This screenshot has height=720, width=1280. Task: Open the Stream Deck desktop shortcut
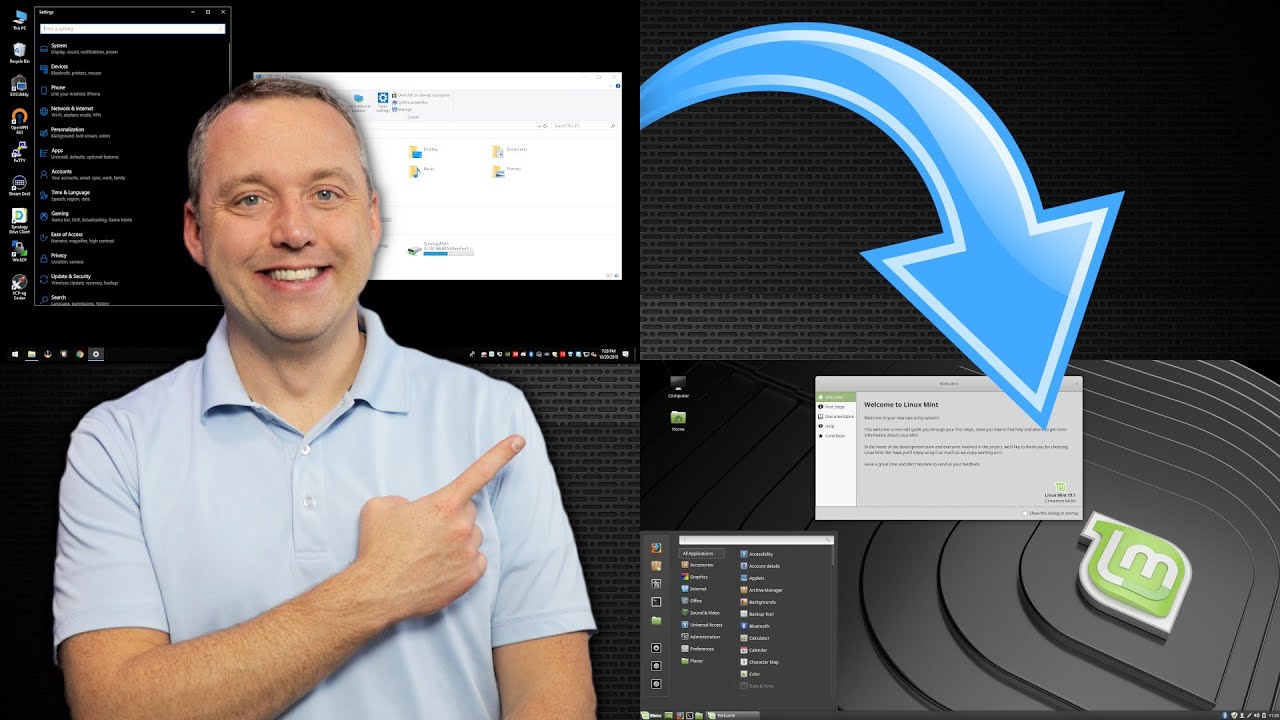[x=19, y=185]
